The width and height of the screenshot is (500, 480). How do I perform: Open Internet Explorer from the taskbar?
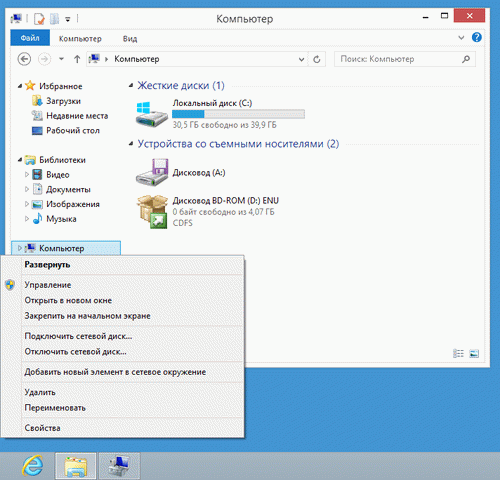32,465
